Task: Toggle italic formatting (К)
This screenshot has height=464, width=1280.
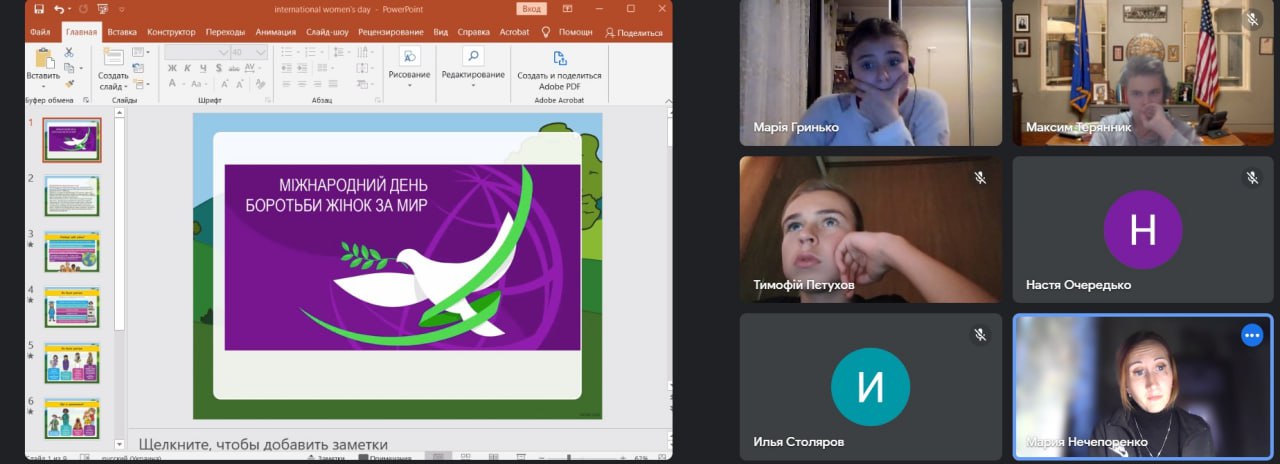Action: tap(187, 68)
